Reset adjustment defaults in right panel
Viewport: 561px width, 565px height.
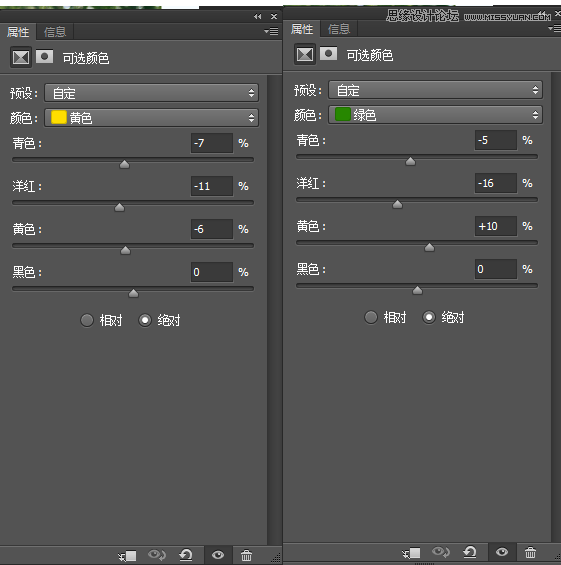tap(470, 552)
